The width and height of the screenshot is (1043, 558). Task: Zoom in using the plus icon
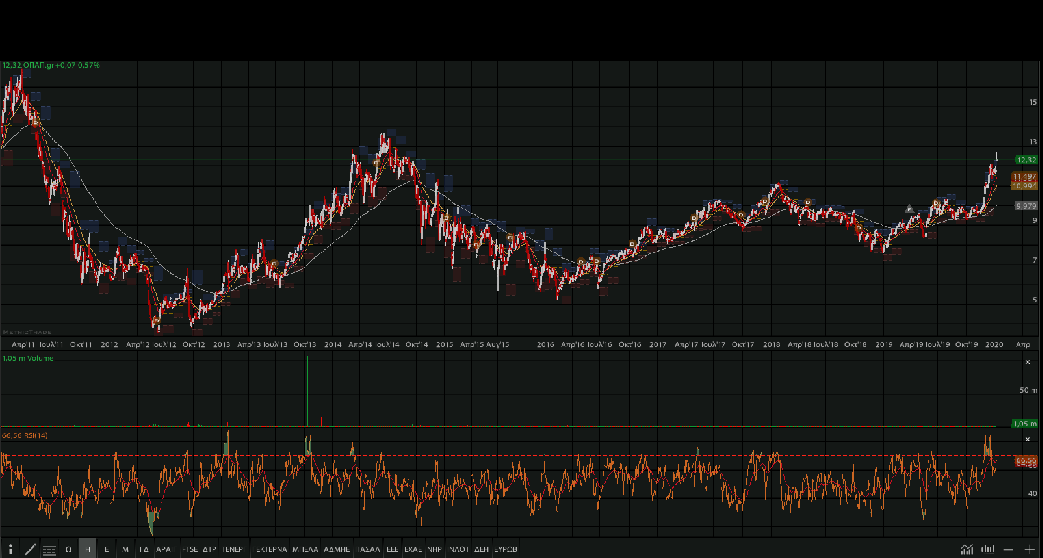tap(1029, 549)
